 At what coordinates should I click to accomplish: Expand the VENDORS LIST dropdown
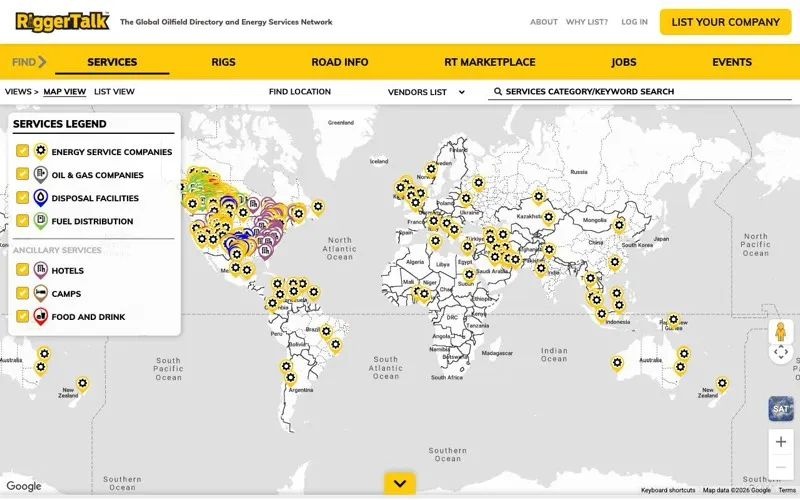point(426,92)
